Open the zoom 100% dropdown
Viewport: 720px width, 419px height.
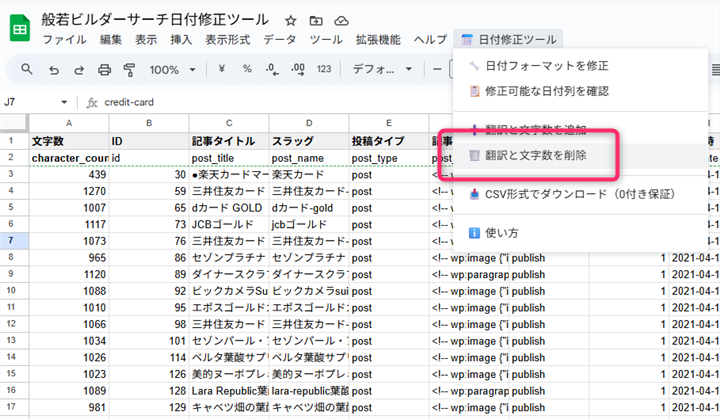click(x=172, y=70)
